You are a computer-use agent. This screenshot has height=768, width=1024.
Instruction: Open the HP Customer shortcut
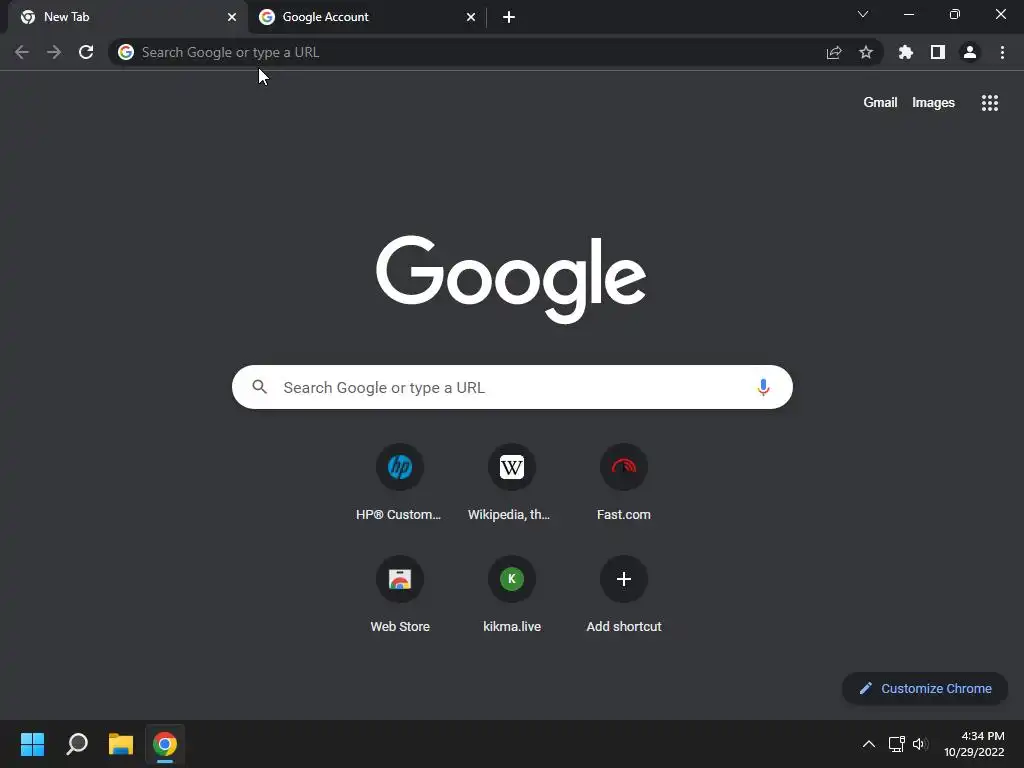point(400,483)
